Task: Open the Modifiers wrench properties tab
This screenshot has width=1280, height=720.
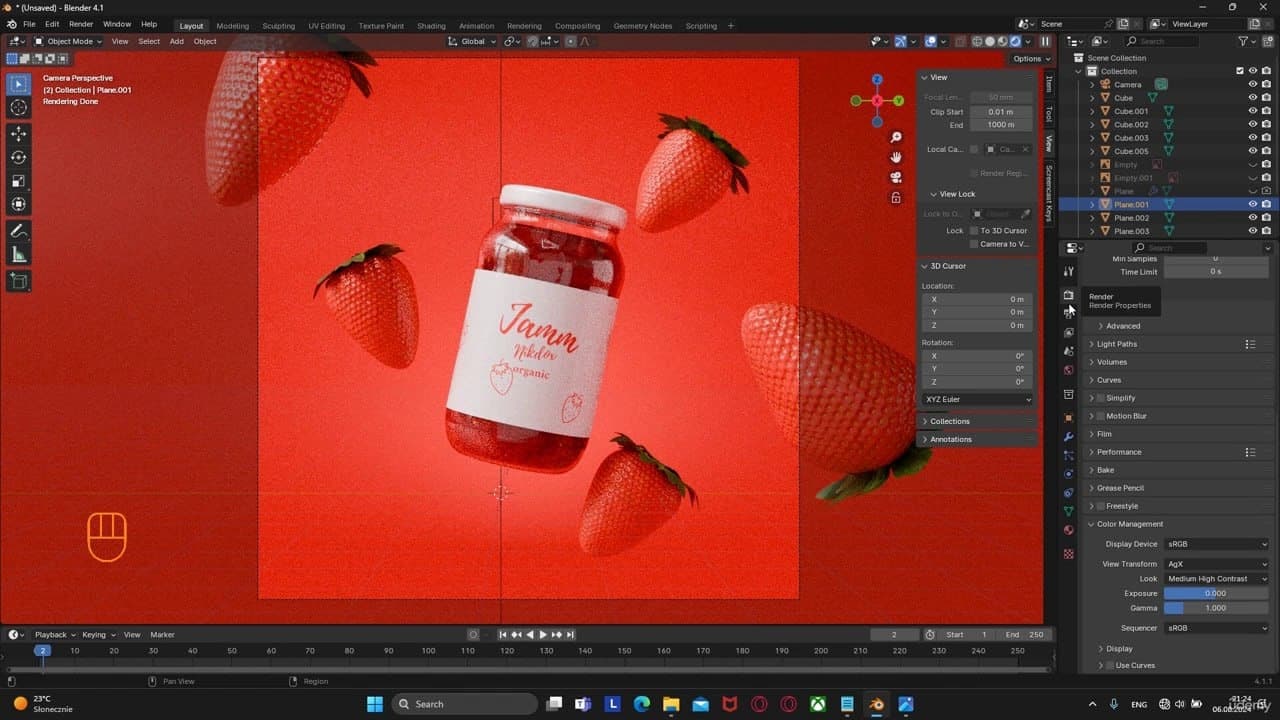Action: (1068, 436)
